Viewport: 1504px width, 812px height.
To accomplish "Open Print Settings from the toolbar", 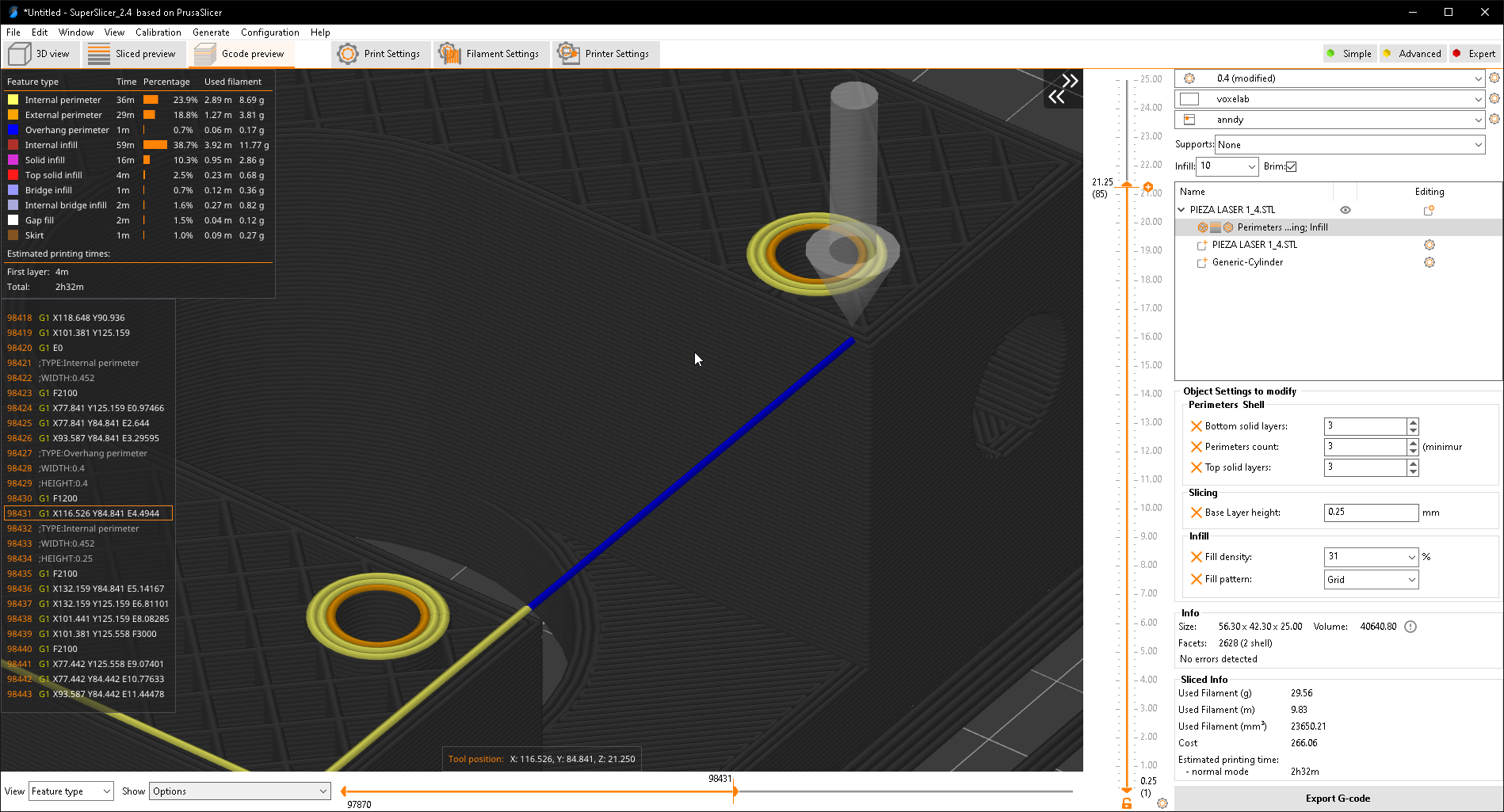I will pyautogui.click(x=380, y=54).
